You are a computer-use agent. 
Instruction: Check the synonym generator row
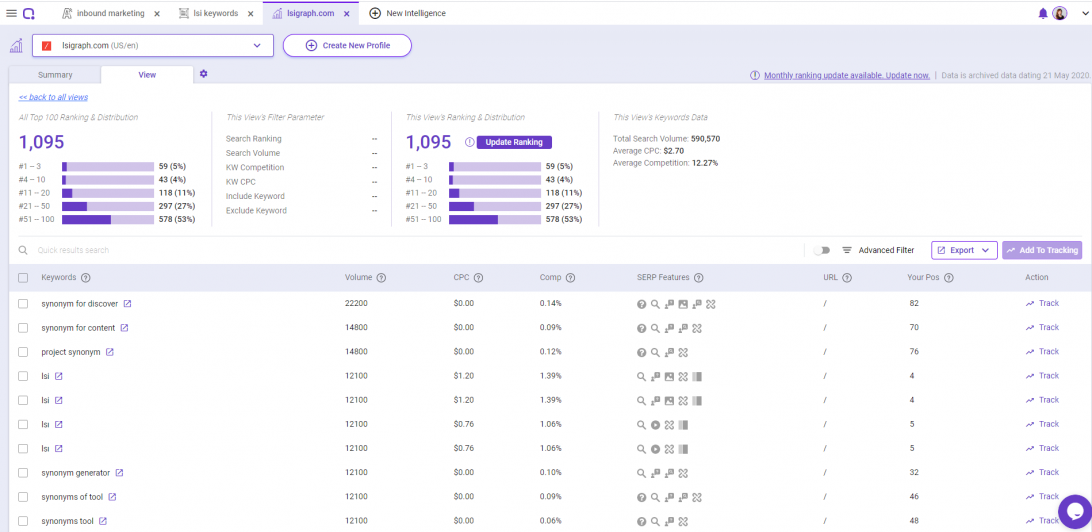(24, 473)
